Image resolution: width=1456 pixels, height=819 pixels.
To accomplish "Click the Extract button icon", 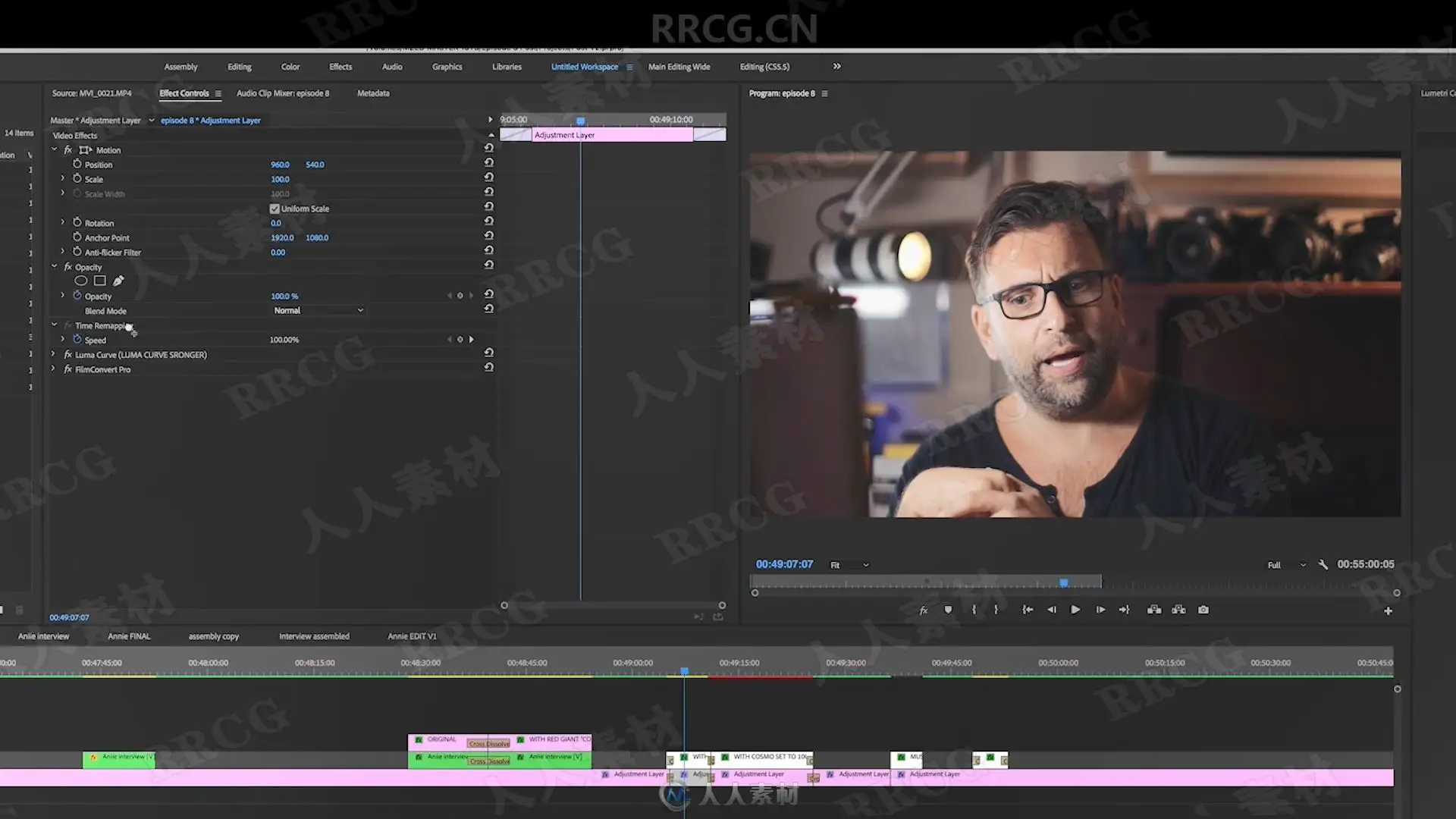I will pos(1178,610).
